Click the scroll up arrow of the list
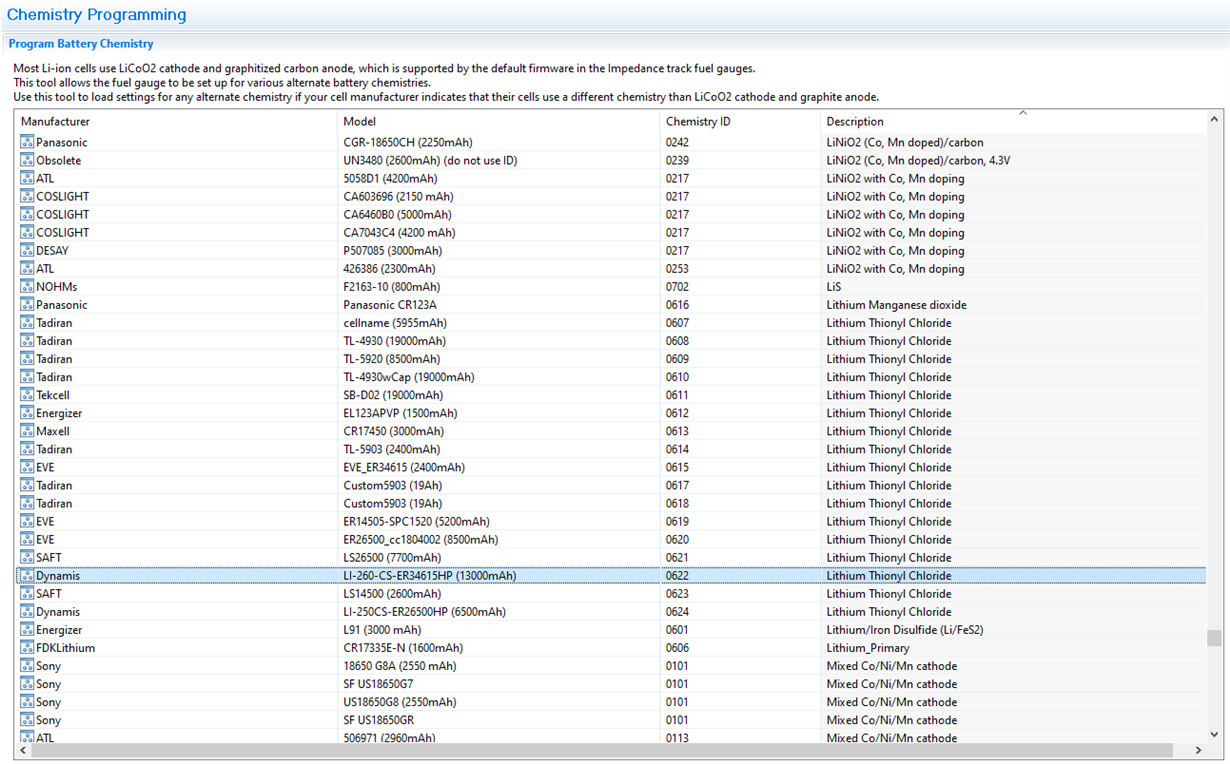 coord(1214,118)
